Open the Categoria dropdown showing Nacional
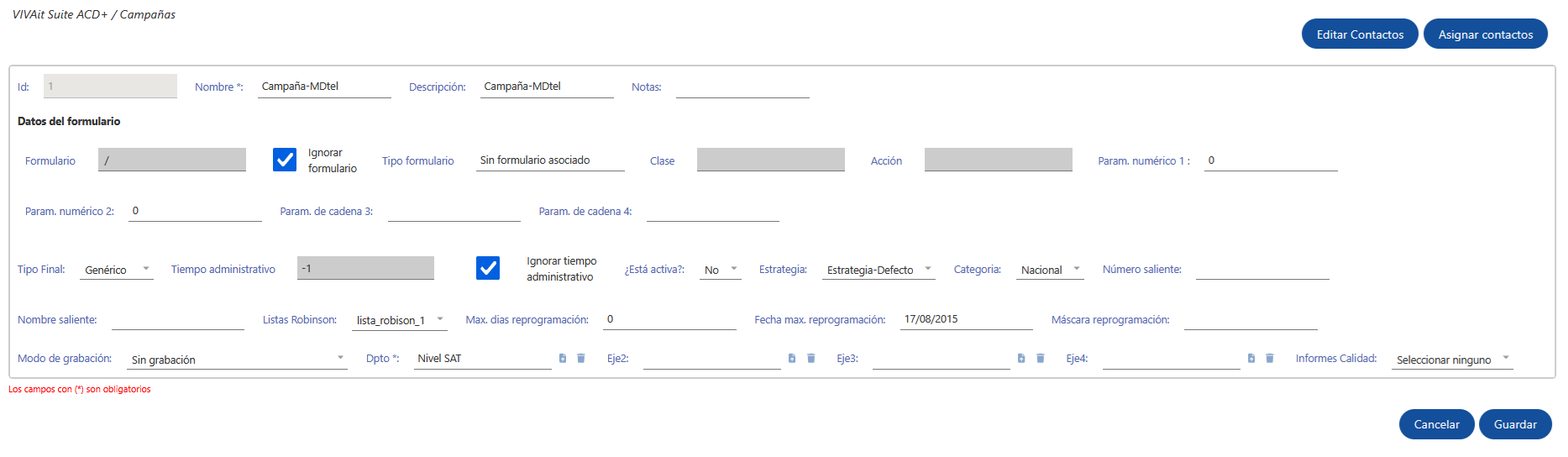The image size is (1568, 457). pos(1050,270)
